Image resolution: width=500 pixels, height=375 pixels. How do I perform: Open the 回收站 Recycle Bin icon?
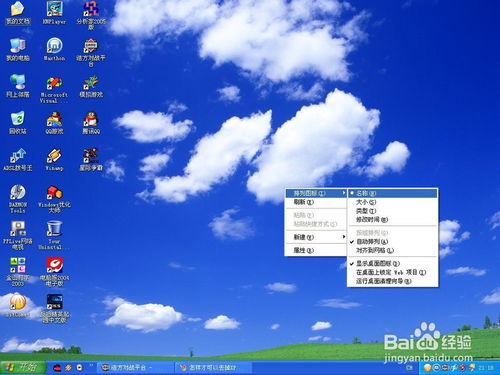(18, 123)
